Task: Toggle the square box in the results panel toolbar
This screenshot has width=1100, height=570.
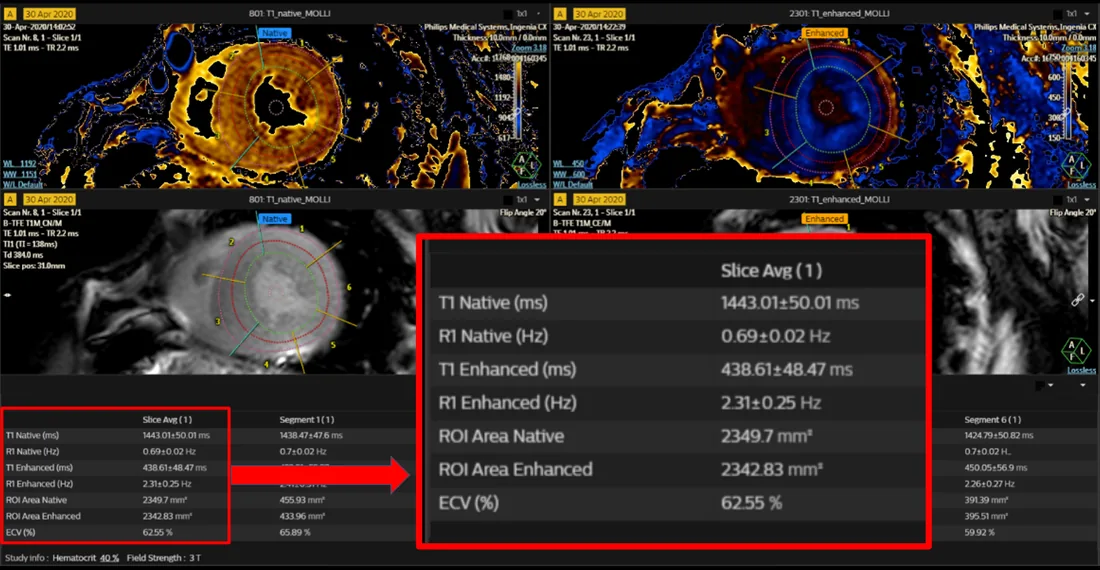Action: 1040,386
